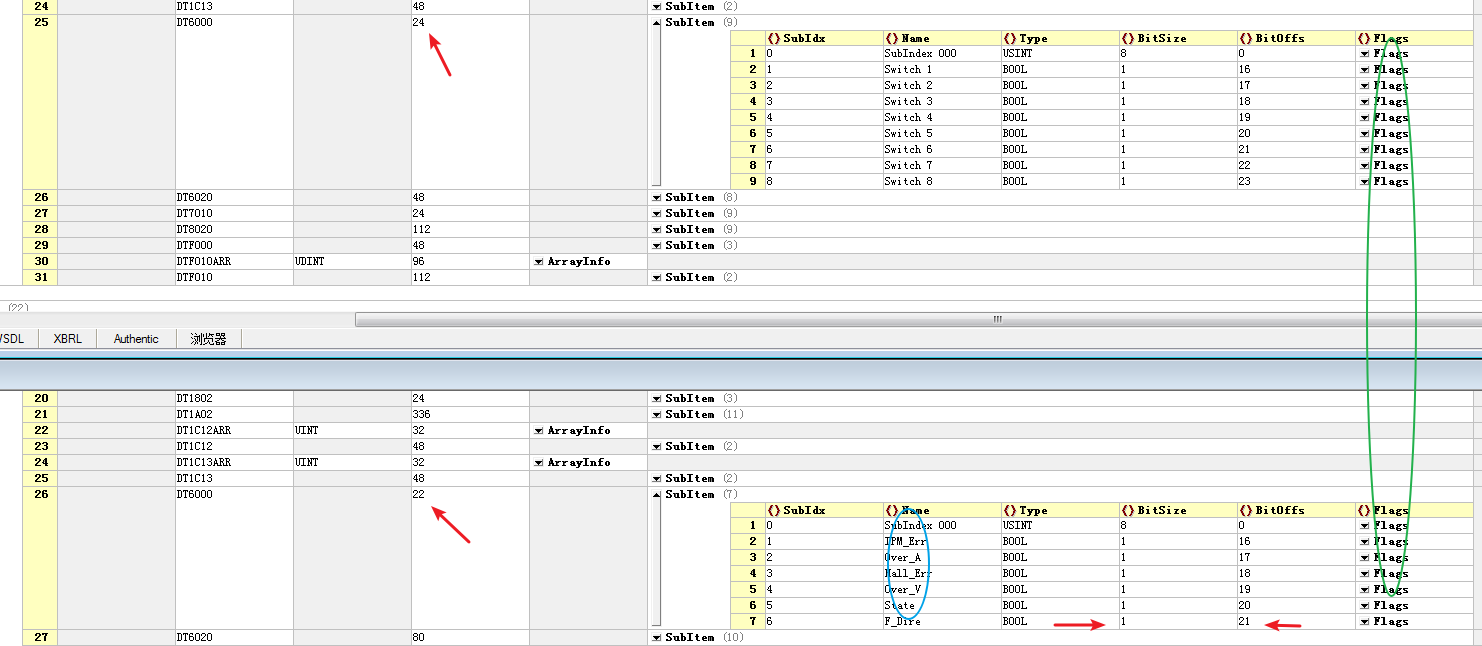1482x646 pixels.
Task: Click the 22 bit size cell of DT6000
Action: 470,558
